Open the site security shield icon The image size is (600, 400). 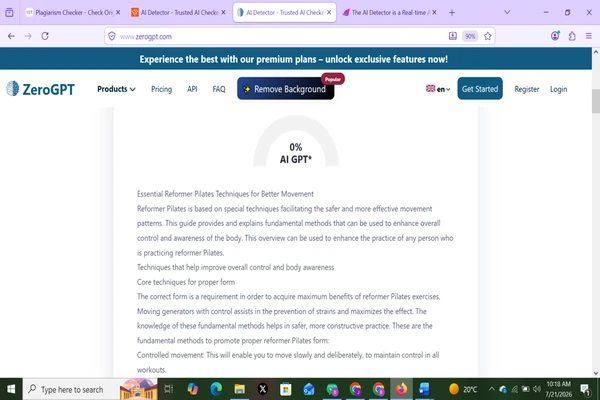(112, 36)
